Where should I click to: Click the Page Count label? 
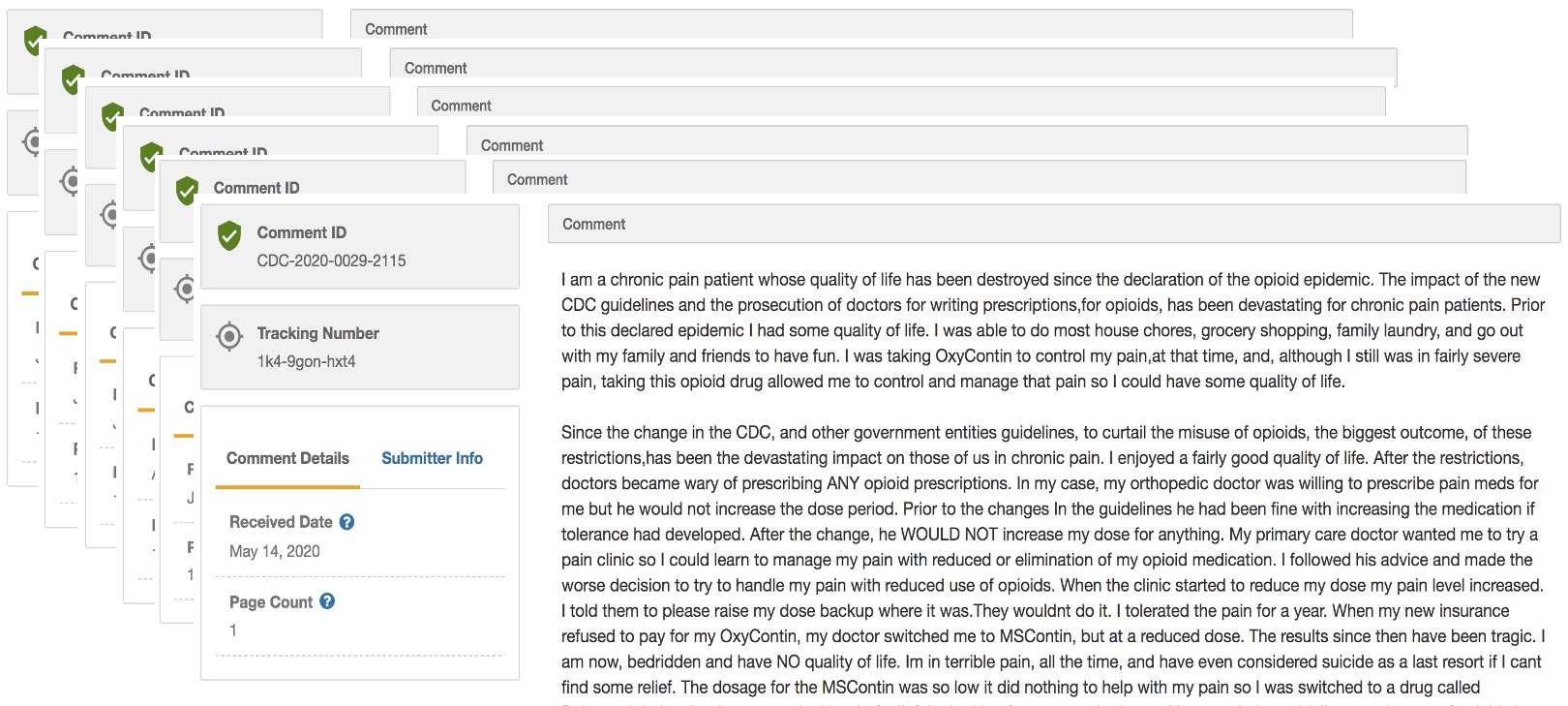[271, 602]
